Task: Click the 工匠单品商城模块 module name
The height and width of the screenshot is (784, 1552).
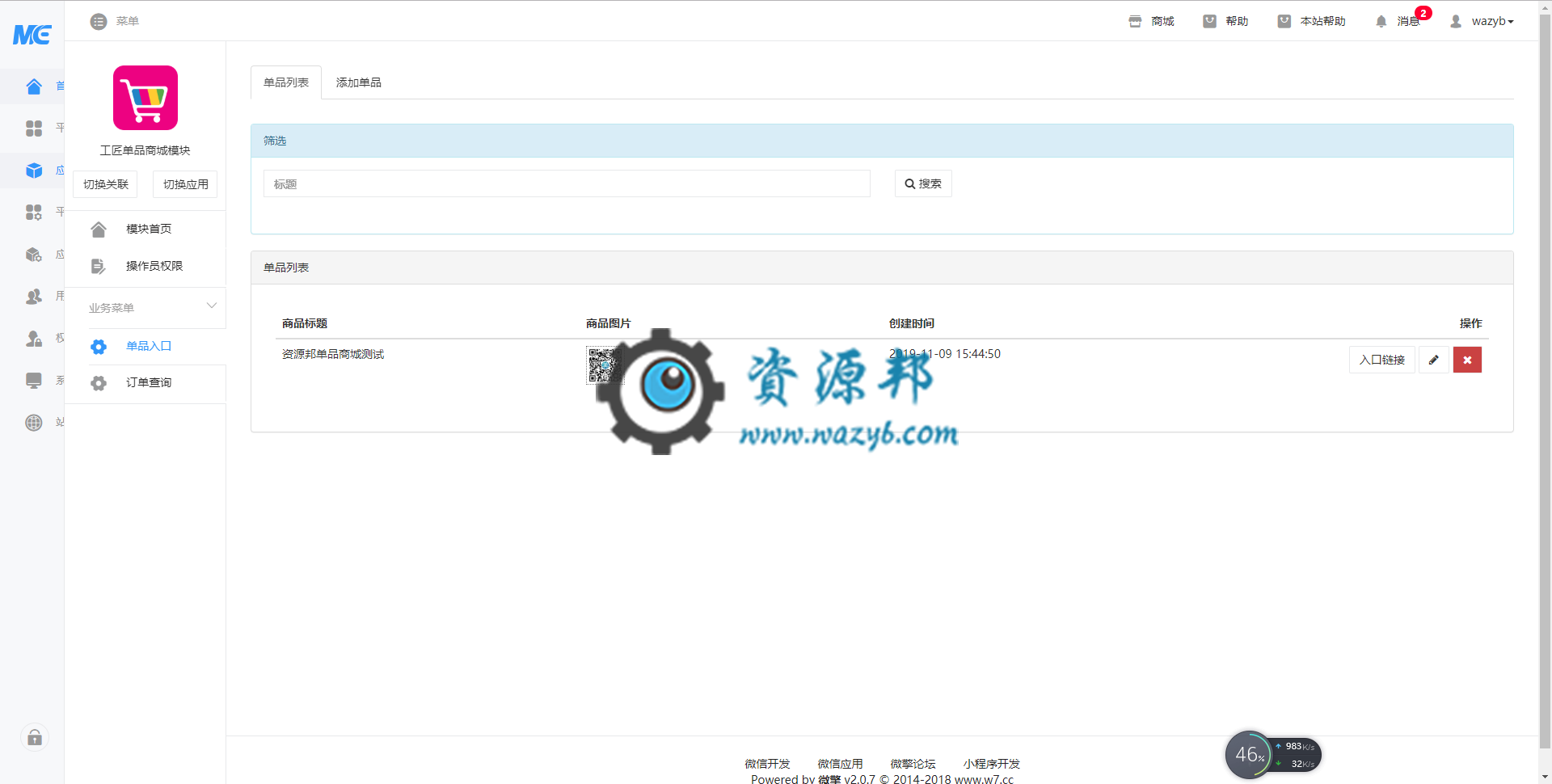Action: tap(145, 150)
